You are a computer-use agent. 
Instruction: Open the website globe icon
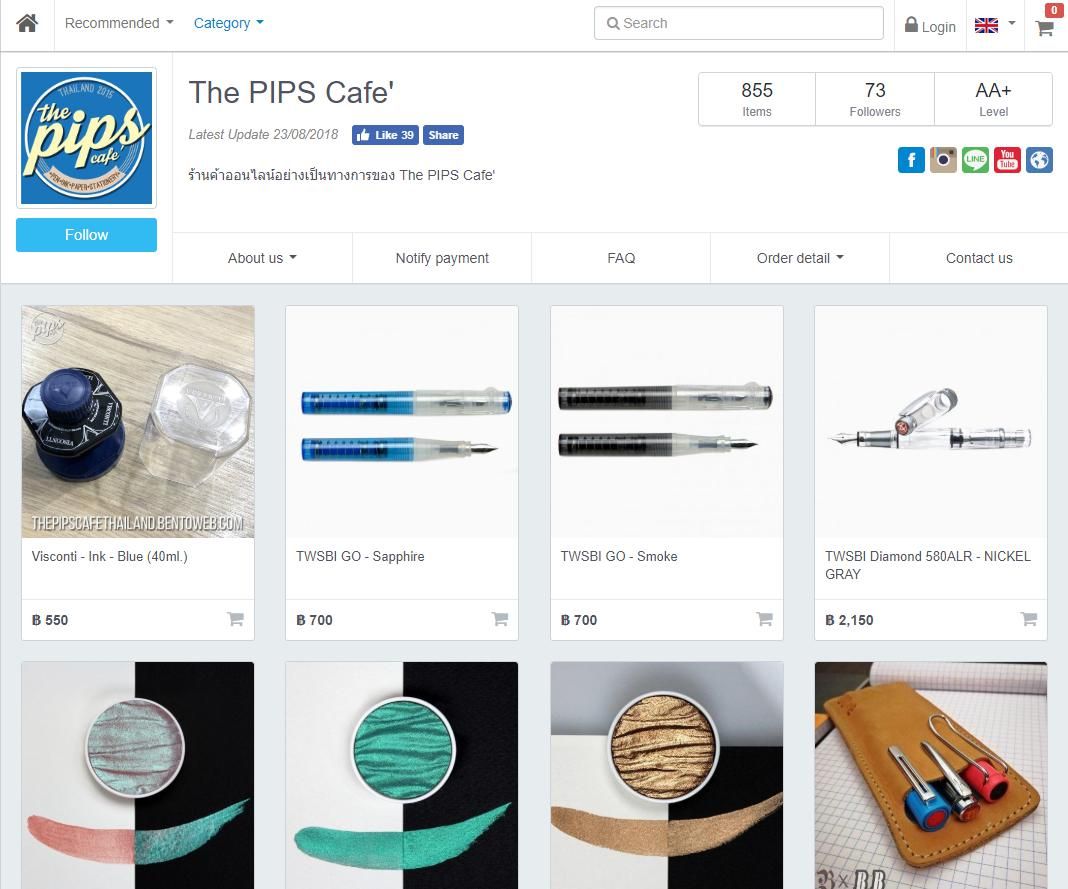click(x=1039, y=160)
